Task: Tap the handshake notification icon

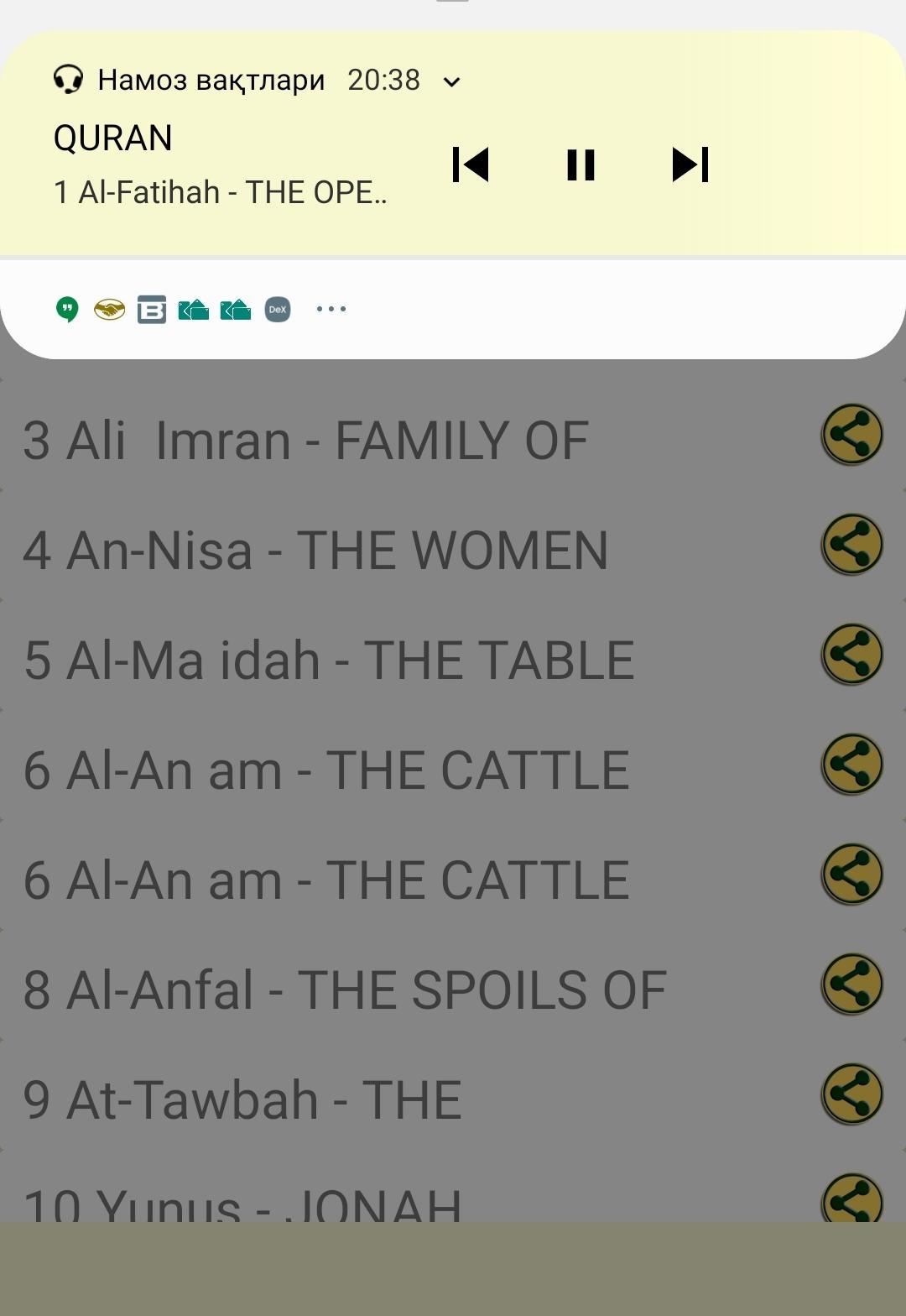Action: [x=109, y=310]
